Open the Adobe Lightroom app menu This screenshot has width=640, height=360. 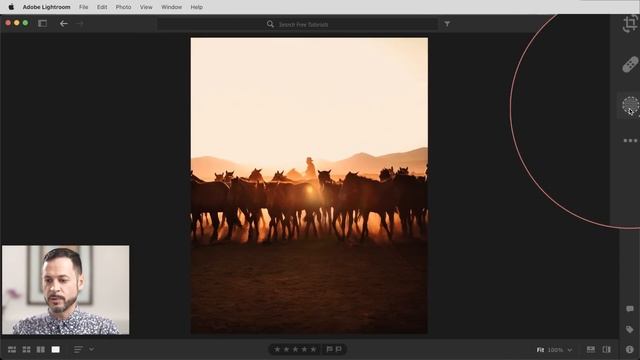point(47,7)
